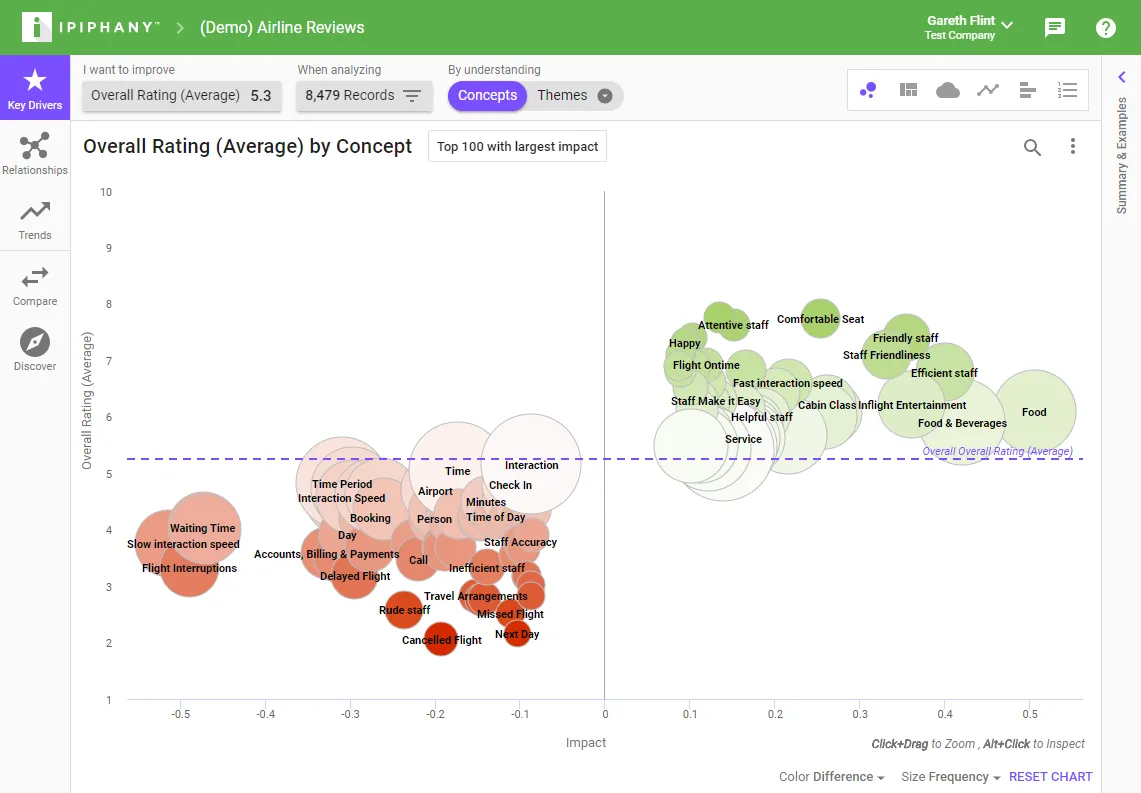Open the chart three-dot options menu
The width and height of the screenshot is (1141, 793).
(1073, 146)
